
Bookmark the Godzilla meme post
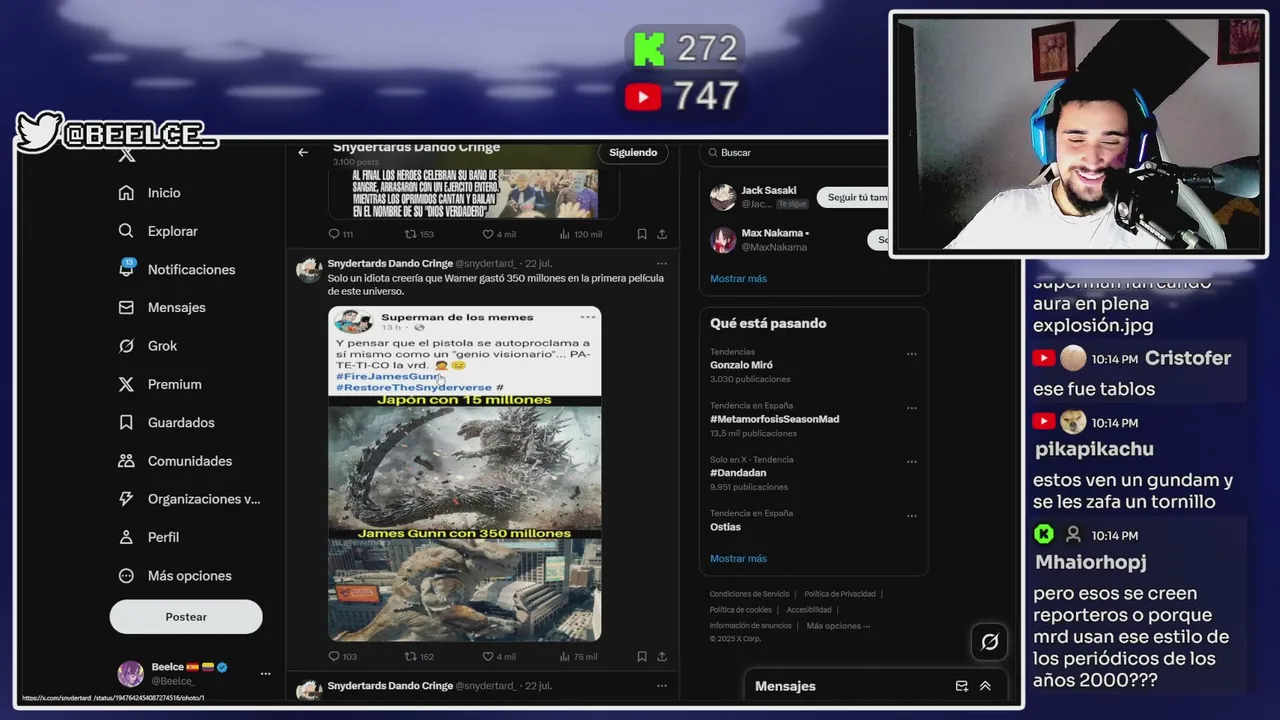tap(642, 657)
